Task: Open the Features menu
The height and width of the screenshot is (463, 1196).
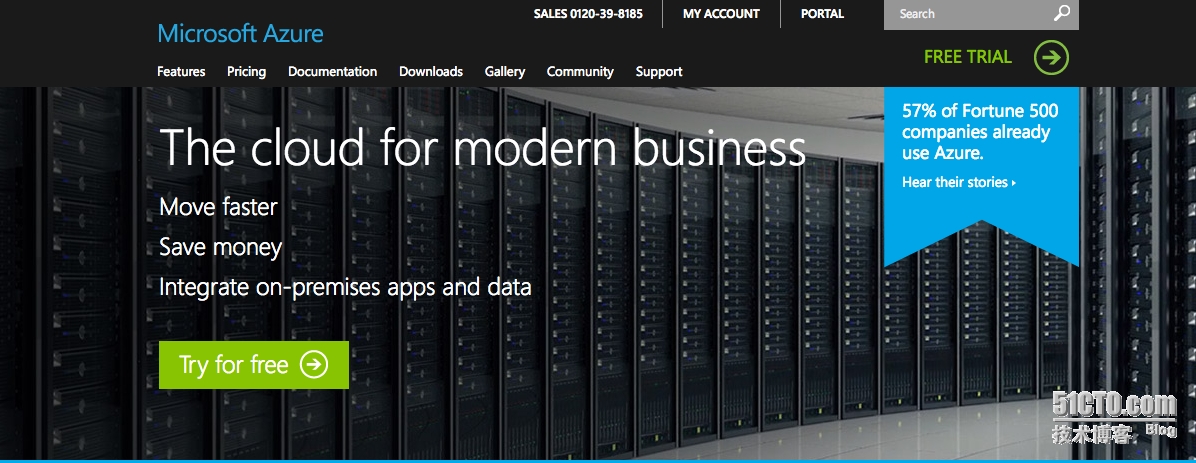Action: (x=181, y=71)
